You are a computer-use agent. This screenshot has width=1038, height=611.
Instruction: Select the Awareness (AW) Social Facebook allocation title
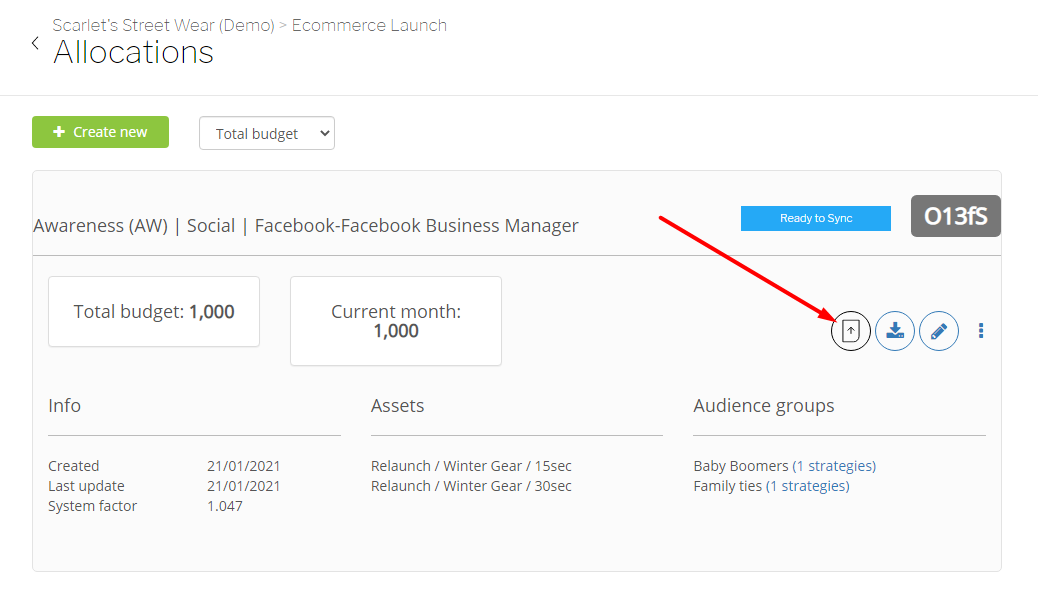click(306, 226)
